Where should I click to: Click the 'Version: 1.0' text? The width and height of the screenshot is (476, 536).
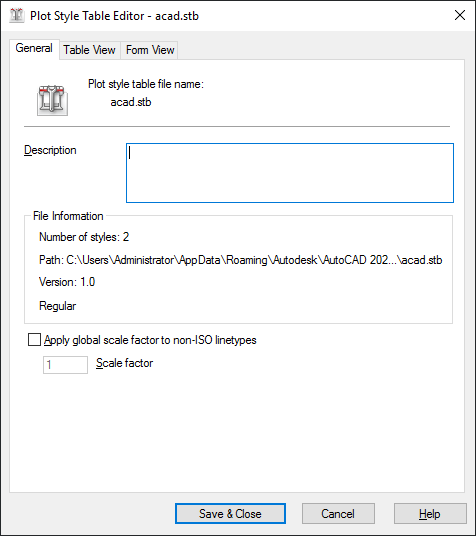pyautogui.click(x=67, y=282)
